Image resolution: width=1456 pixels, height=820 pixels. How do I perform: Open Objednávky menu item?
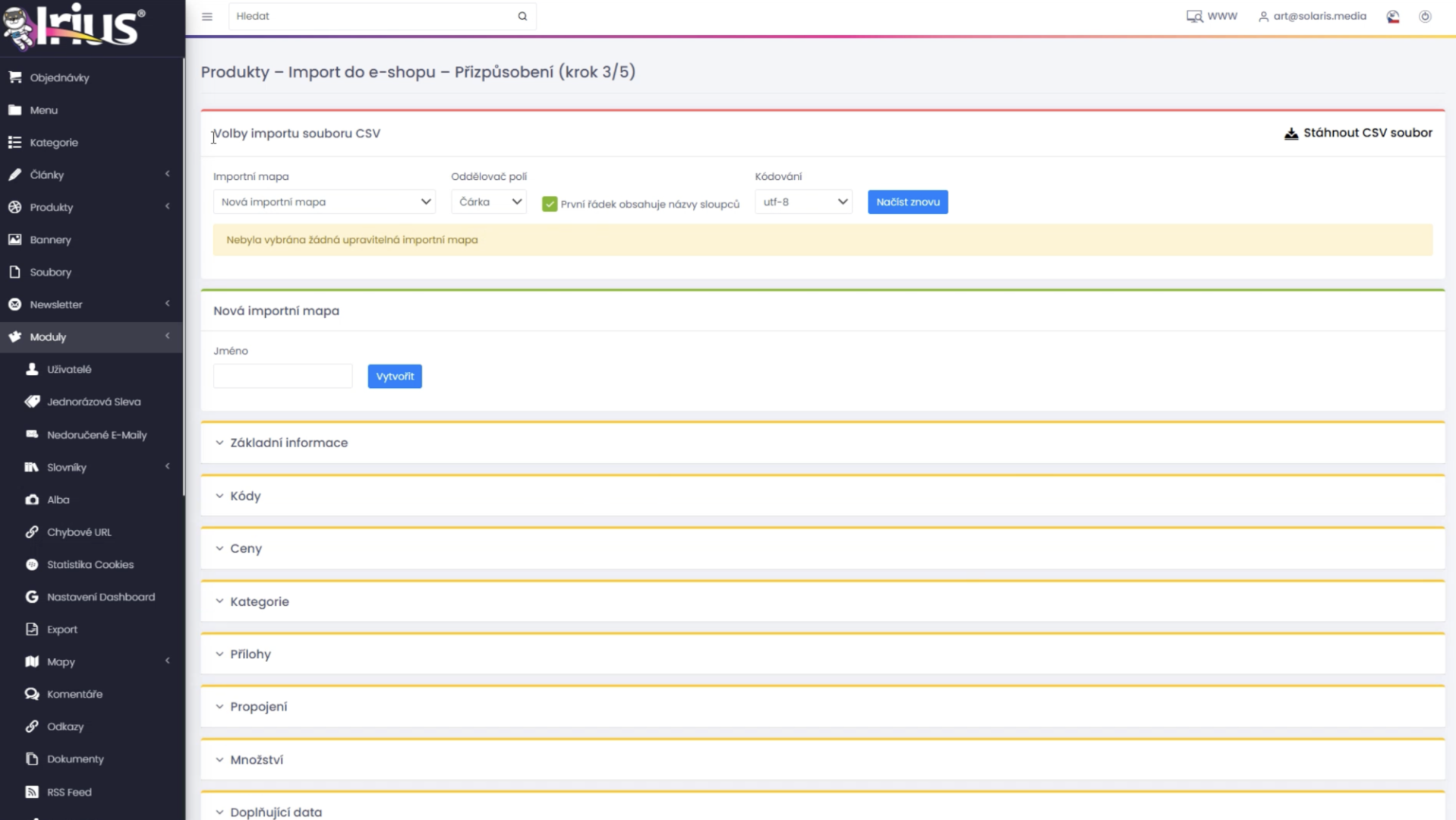[92, 77]
